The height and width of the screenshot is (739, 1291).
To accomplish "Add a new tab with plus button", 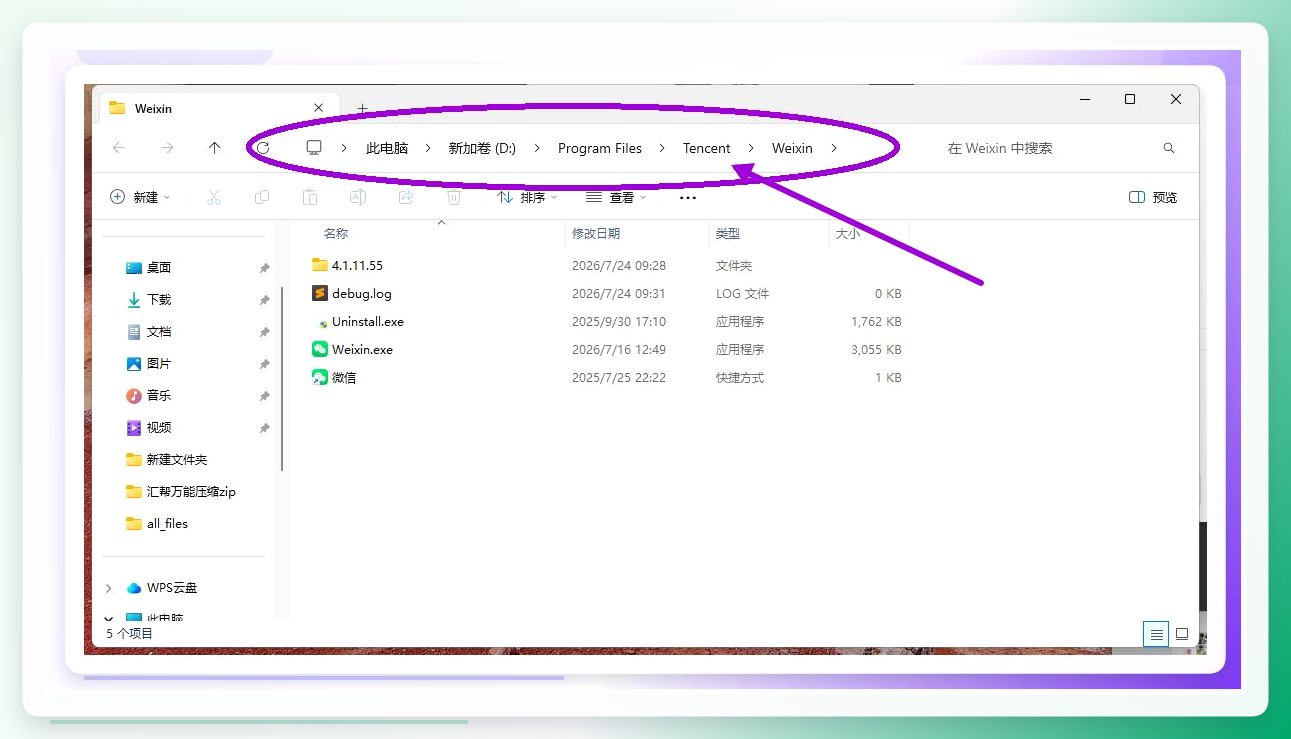I will click(362, 108).
